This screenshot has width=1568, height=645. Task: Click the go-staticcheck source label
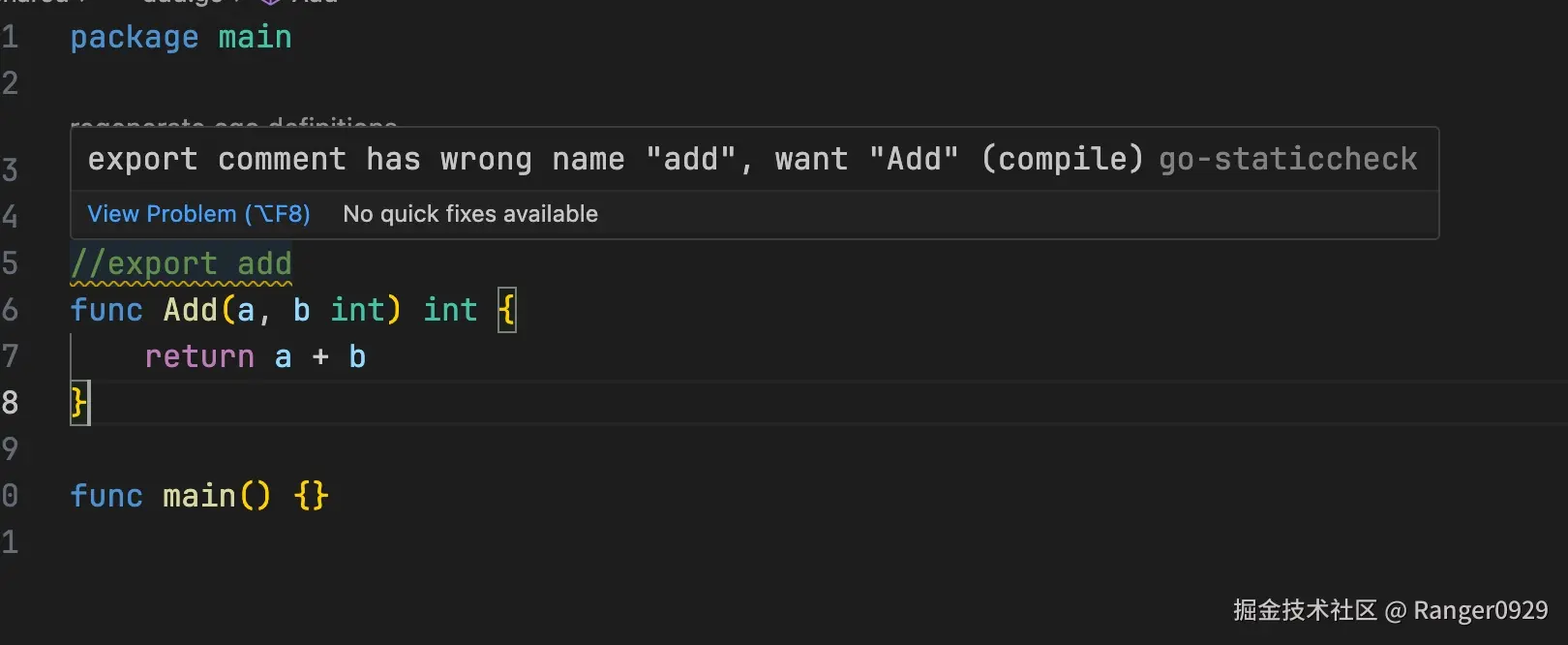pyautogui.click(x=1287, y=159)
